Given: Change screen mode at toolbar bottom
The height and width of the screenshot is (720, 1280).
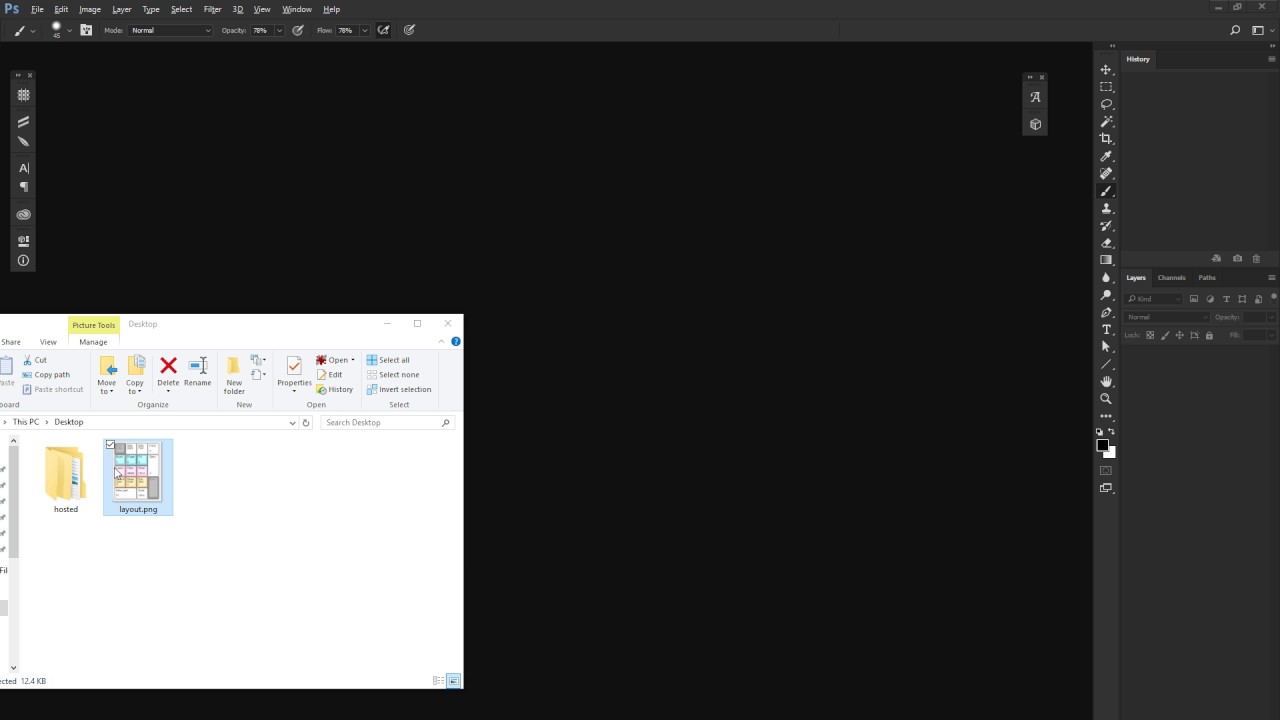Looking at the screenshot, I should click(x=1106, y=488).
